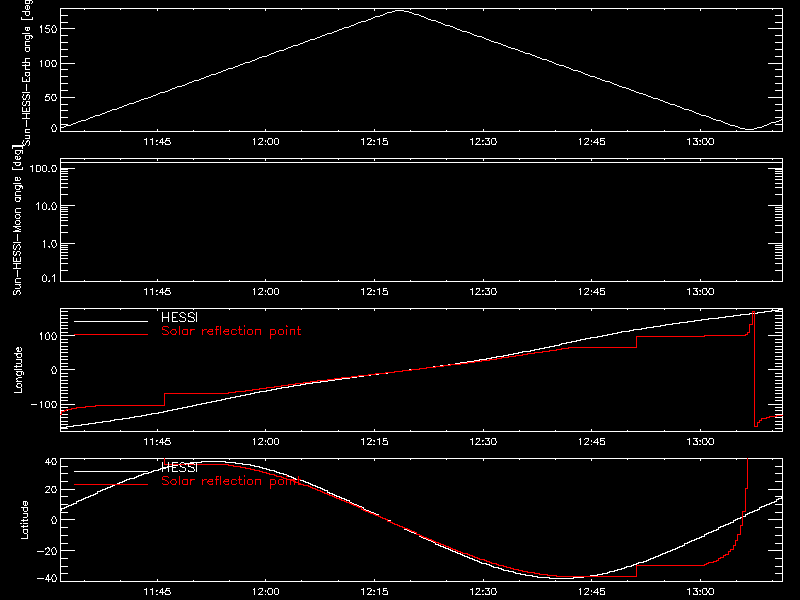Select the 100 tick on Longitude axis

[48, 336]
